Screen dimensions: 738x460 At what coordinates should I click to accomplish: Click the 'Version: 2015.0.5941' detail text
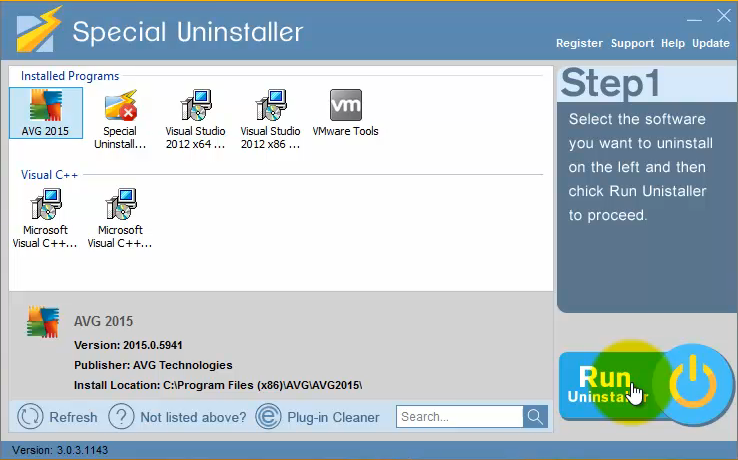point(128,345)
